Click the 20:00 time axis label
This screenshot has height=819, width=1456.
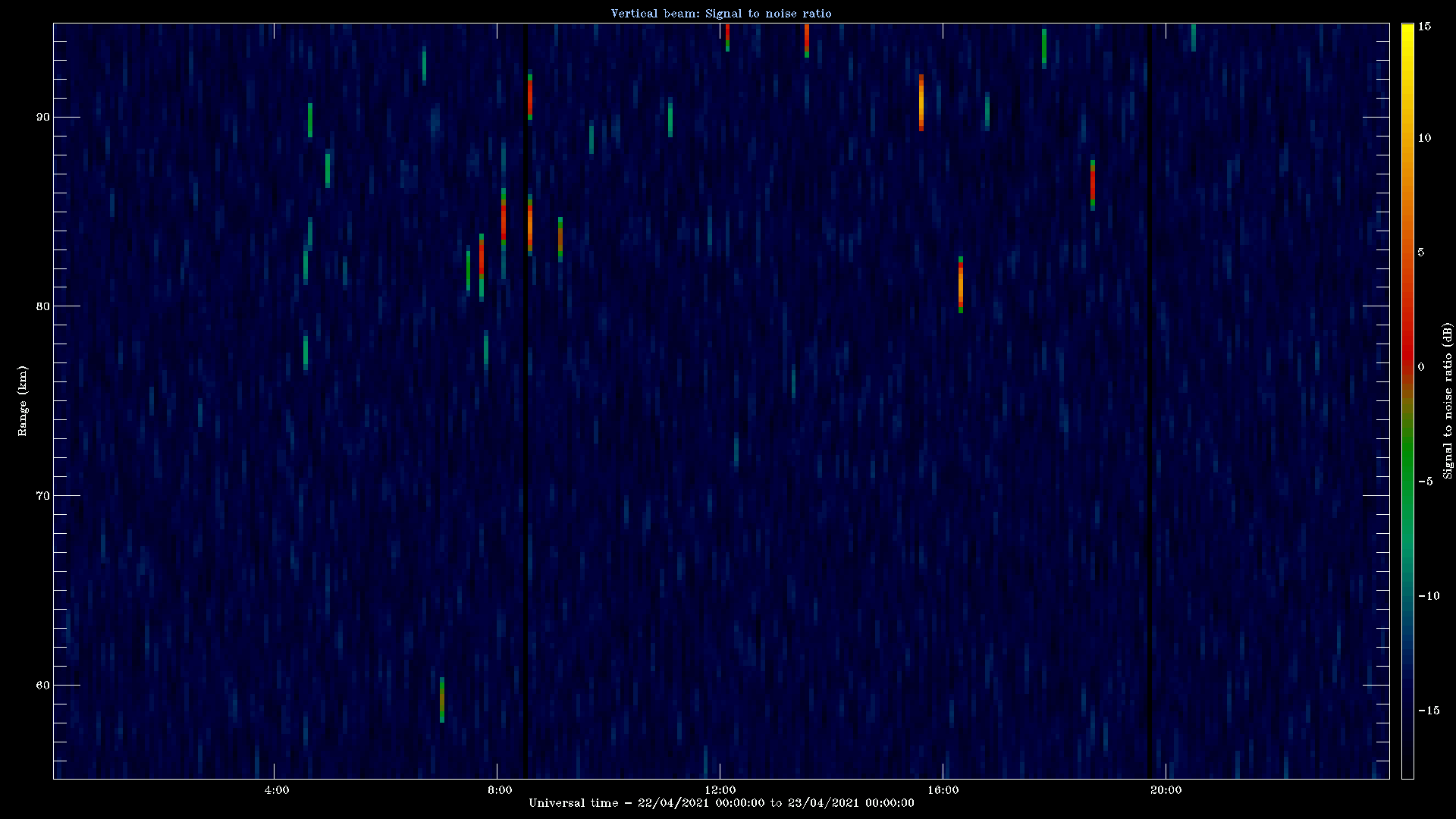pos(1166,790)
